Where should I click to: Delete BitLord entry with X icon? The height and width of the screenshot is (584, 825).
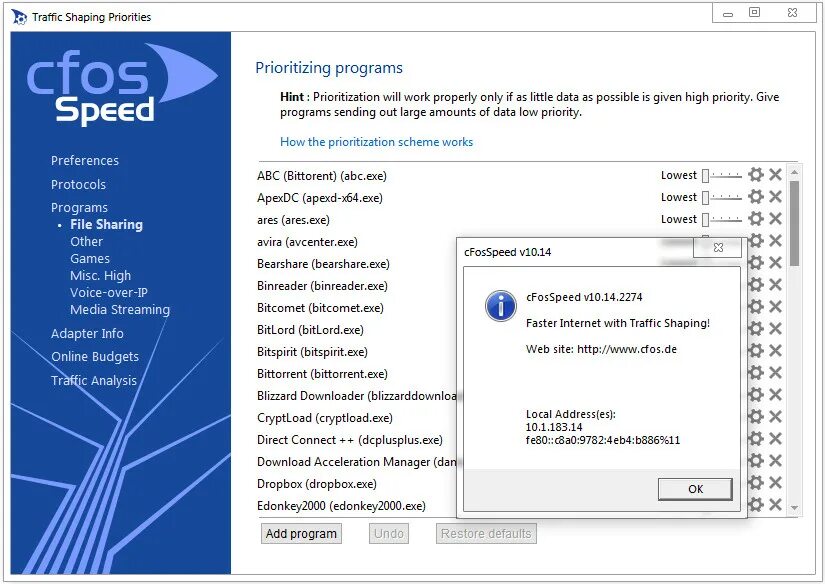tap(775, 329)
